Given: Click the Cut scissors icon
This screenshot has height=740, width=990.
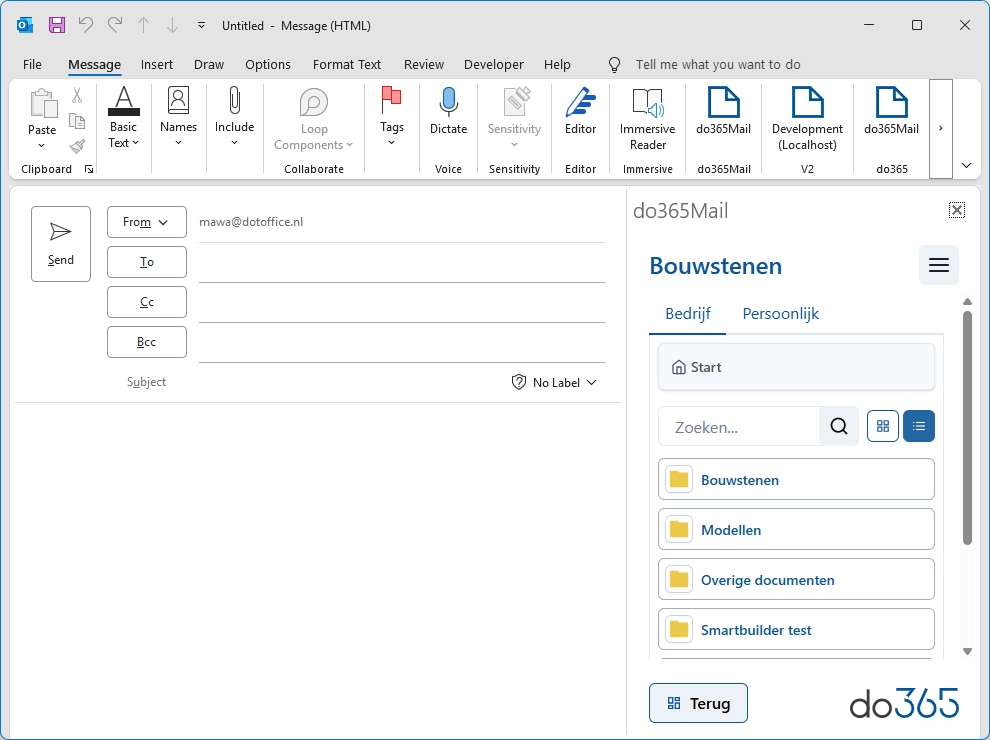Looking at the screenshot, I should 77,95.
